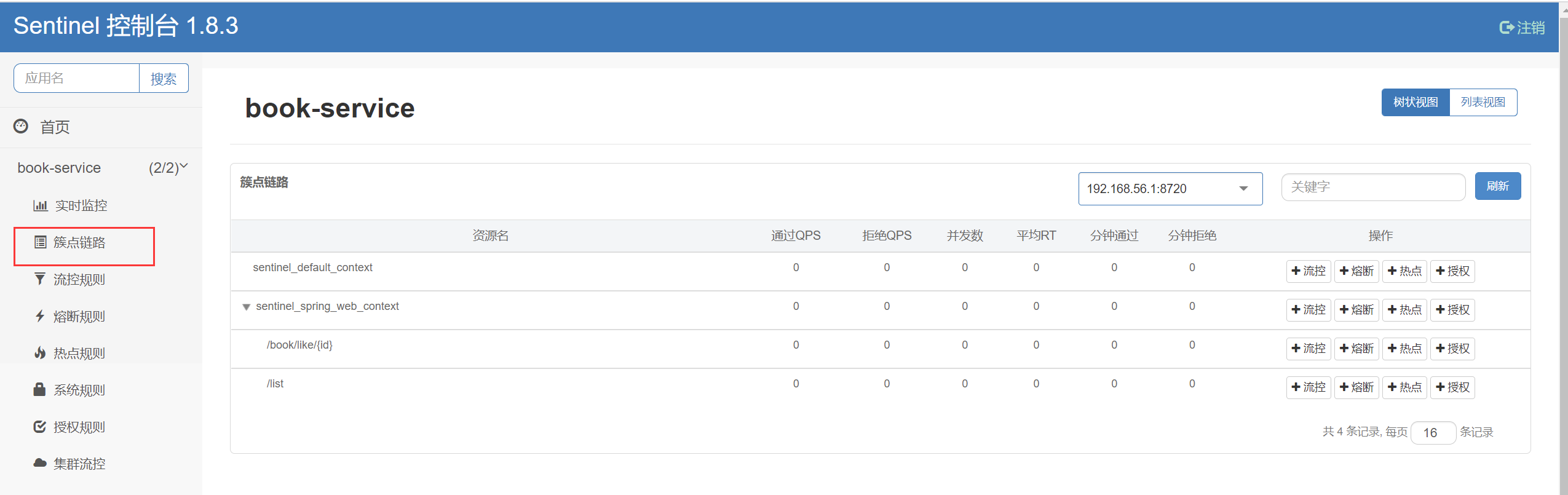Add 授权 rule for sentinel_default_context
Image resolution: width=1568 pixels, height=495 pixels.
coord(1452,271)
